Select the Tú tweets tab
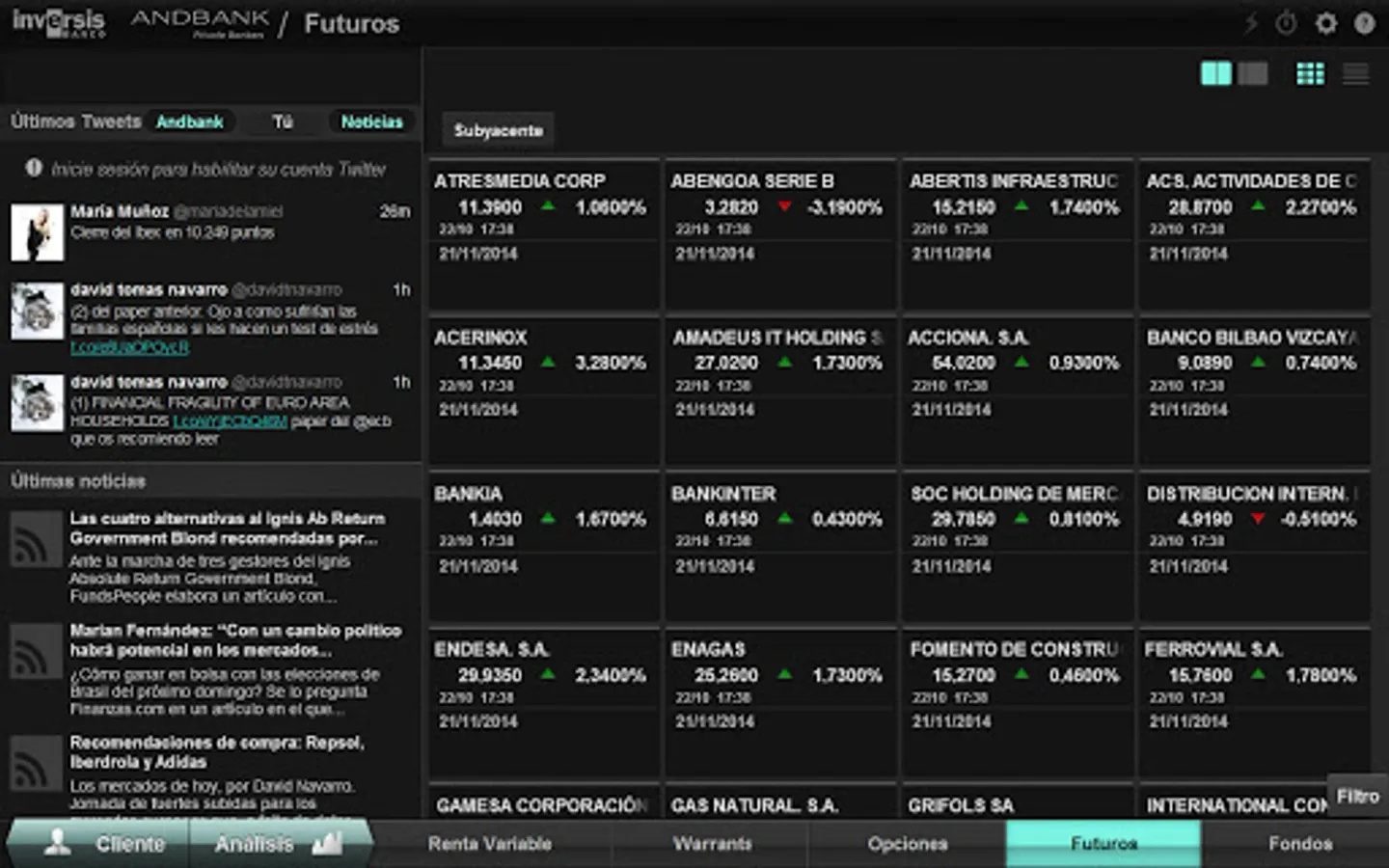This screenshot has height=868, width=1389. tap(282, 122)
